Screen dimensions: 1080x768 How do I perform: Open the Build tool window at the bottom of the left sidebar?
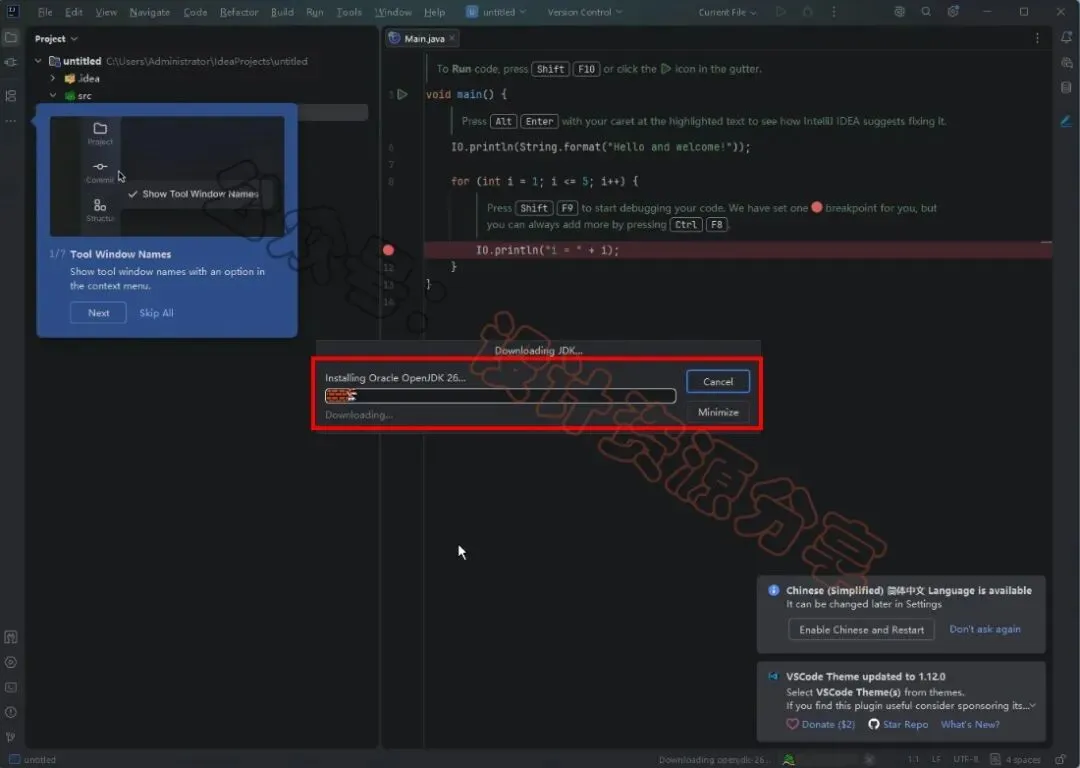pyautogui.click(x=11, y=637)
